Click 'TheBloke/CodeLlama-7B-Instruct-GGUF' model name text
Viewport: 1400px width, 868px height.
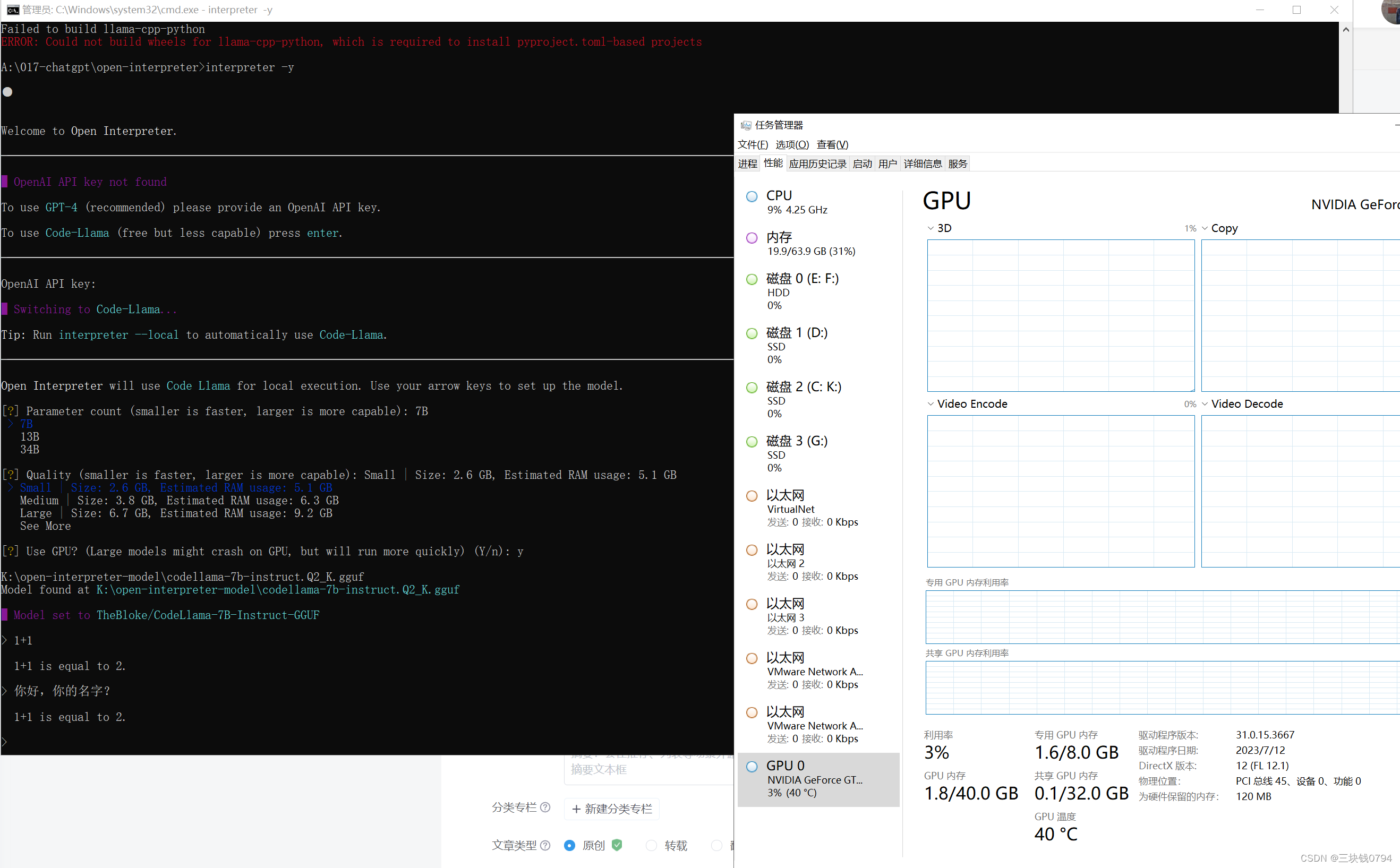207,615
